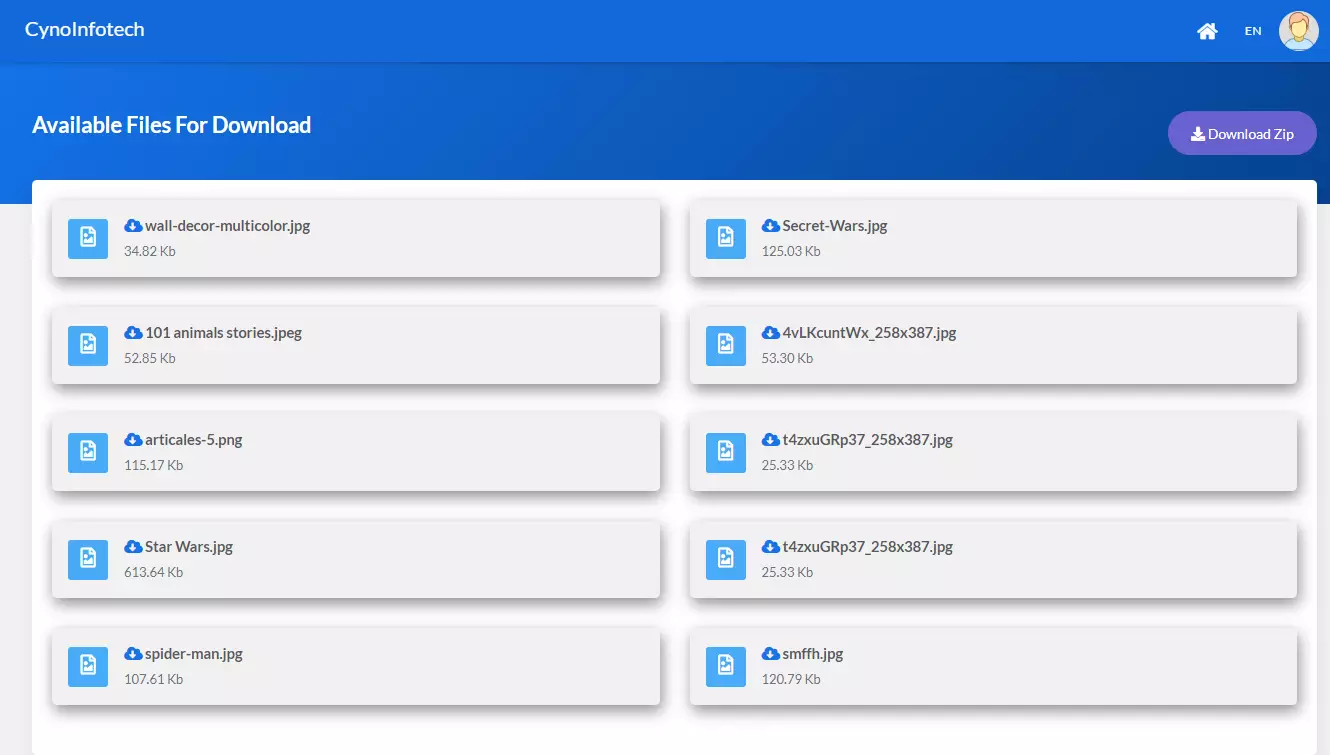Open the user avatar profile menu

click(1298, 31)
